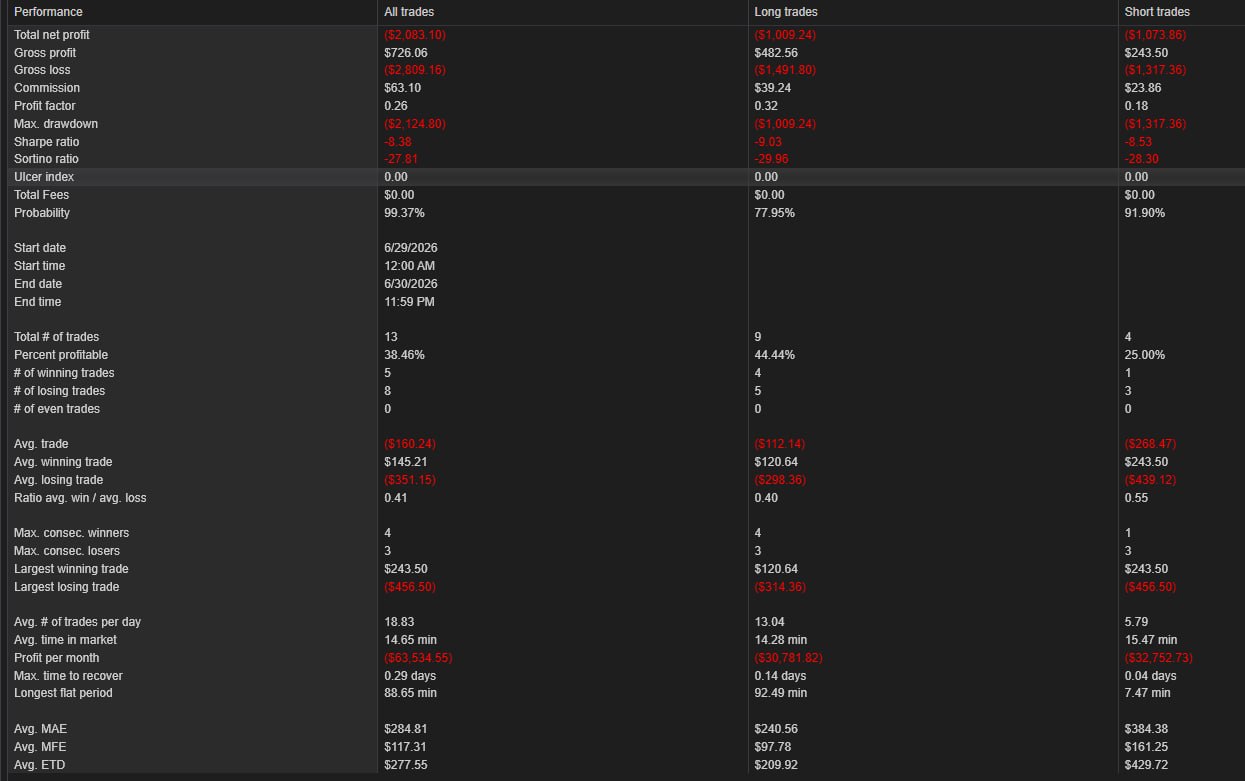Click Long trades profit per month ($30,781.82)
The height and width of the screenshot is (781, 1245).
[x=788, y=658]
